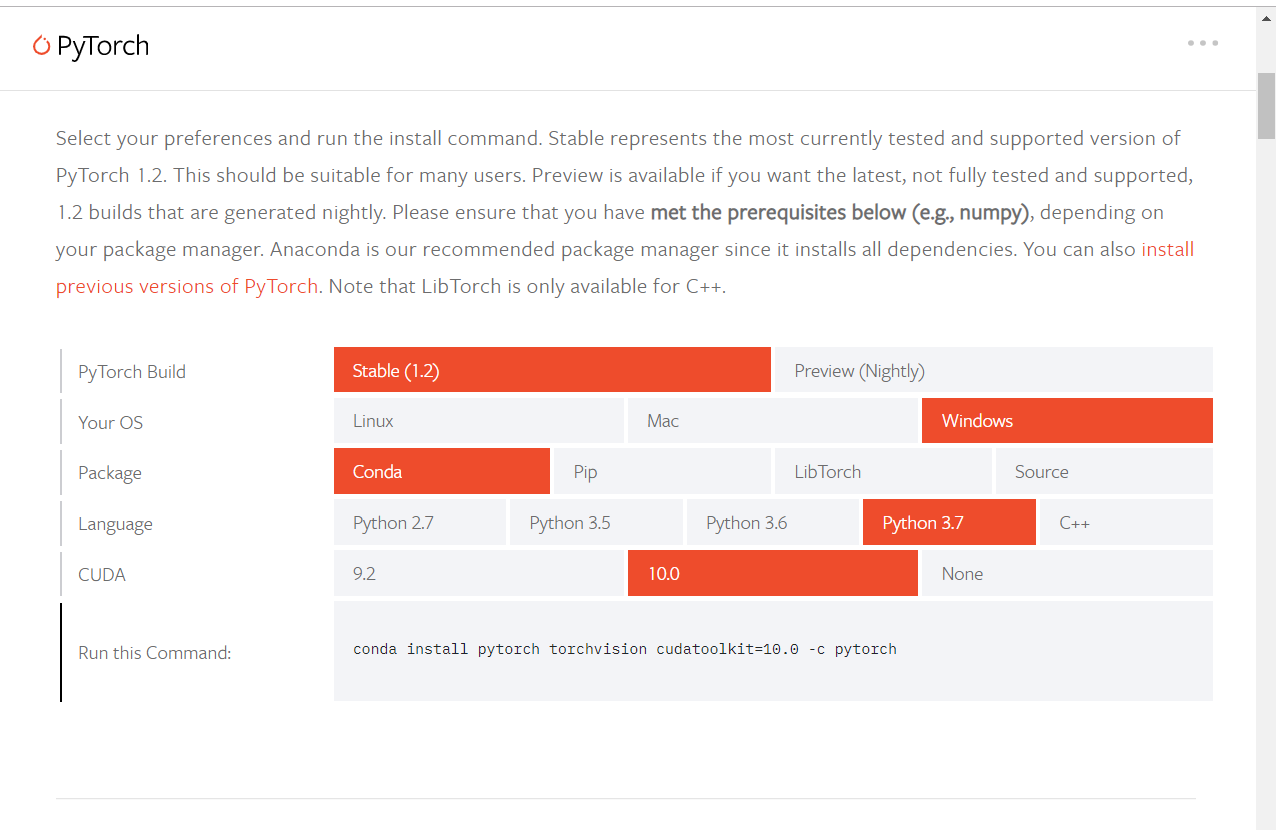Select the LibTorch package option
1276x830 pixels.
click(883, 472)
